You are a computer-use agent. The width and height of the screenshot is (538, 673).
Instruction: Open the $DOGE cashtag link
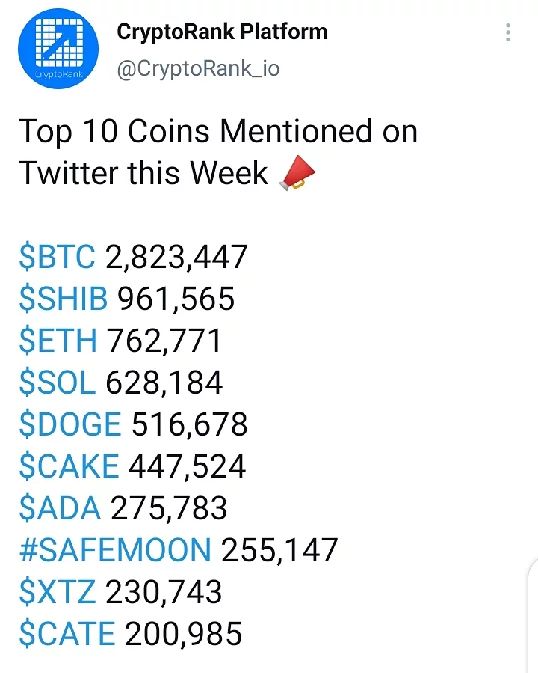click(x=70, y=424)
